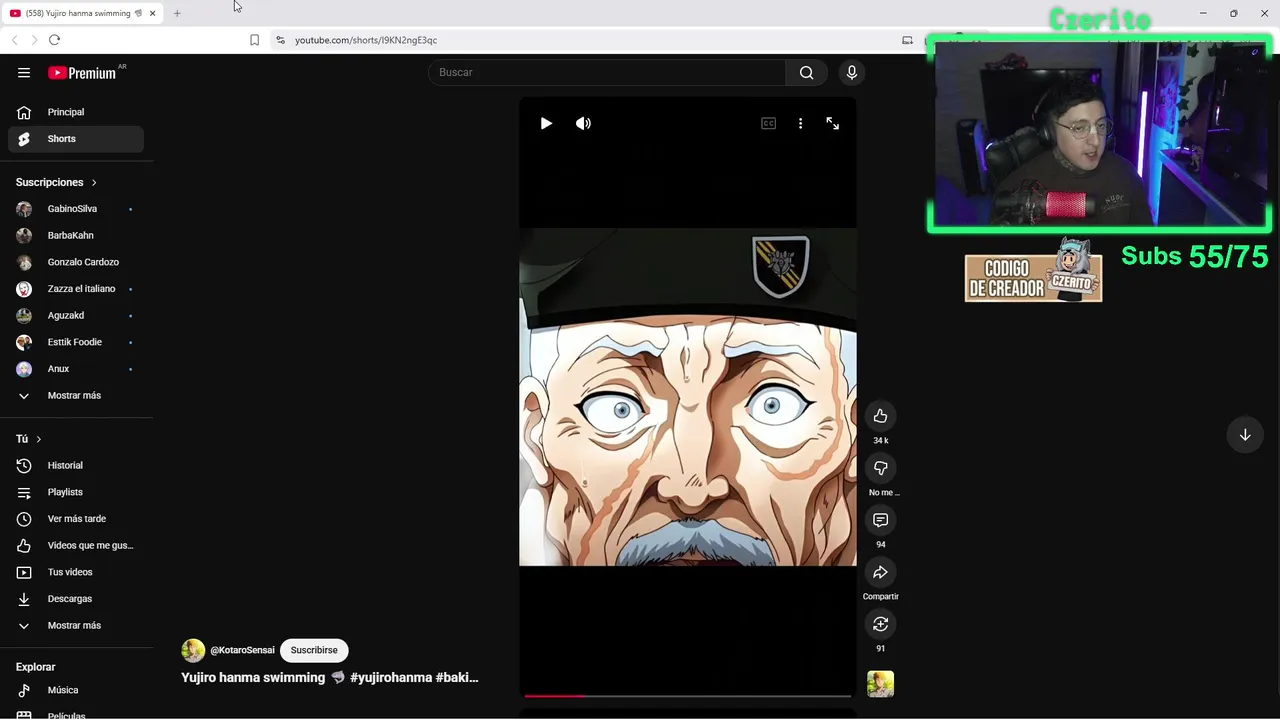This screenshot has height=720, width=1280.
Task: Click the Explorar section heading
Action: (x=35, y=667)
